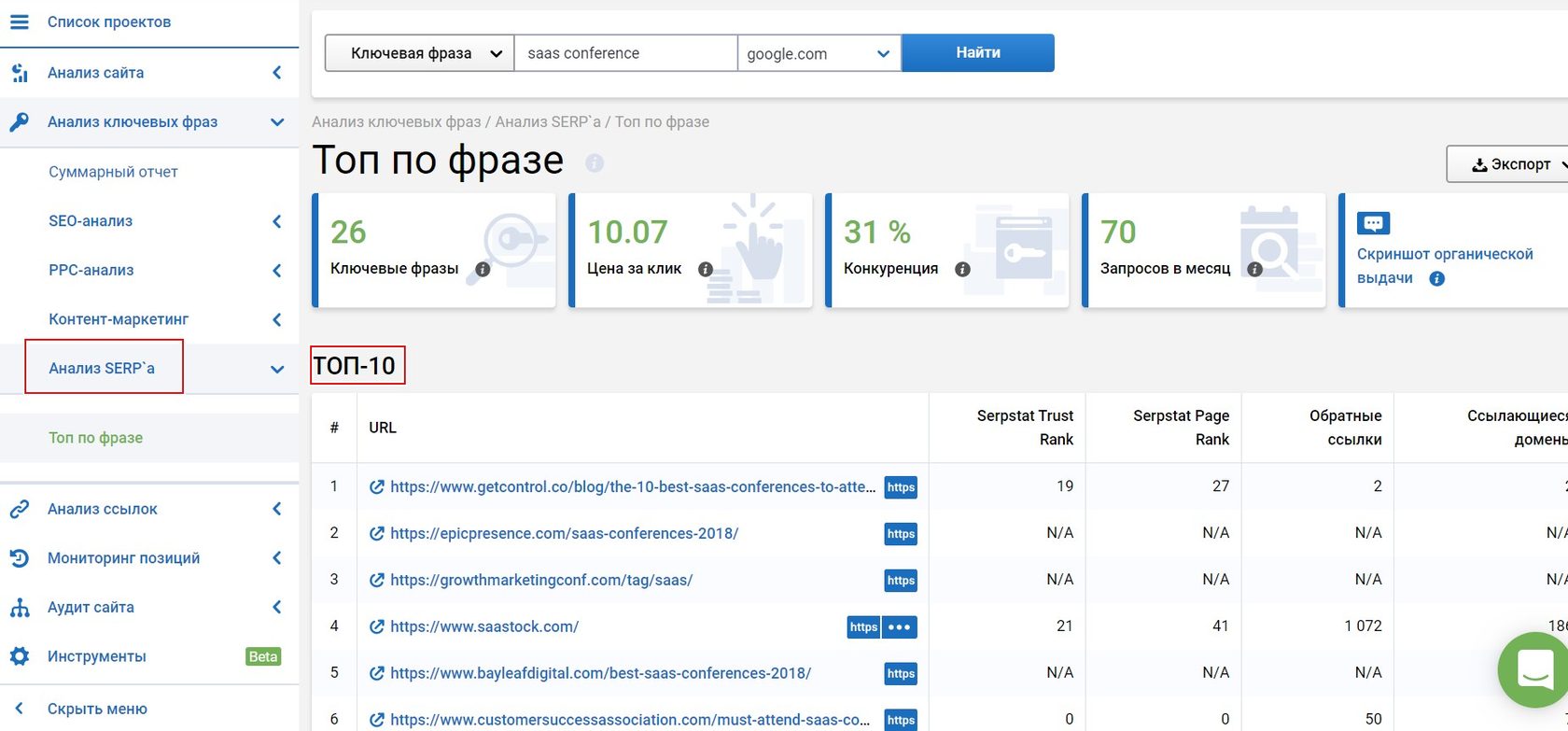Click the site audit hierarchy icon

[19, 607]
